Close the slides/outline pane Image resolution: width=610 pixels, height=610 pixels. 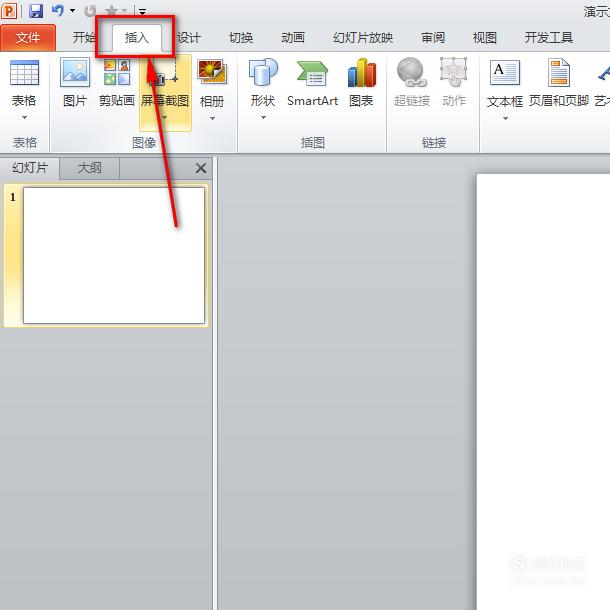pos(201,168)
